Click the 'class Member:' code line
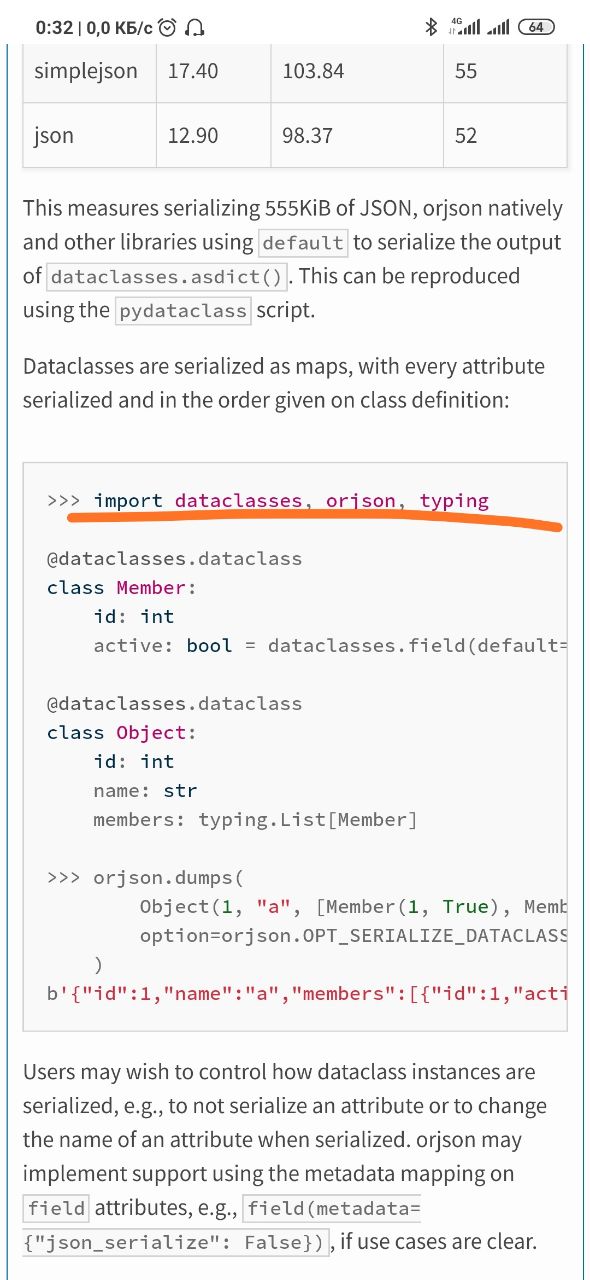Screen dimensions: 590x1280 click(x=122, y=587)
